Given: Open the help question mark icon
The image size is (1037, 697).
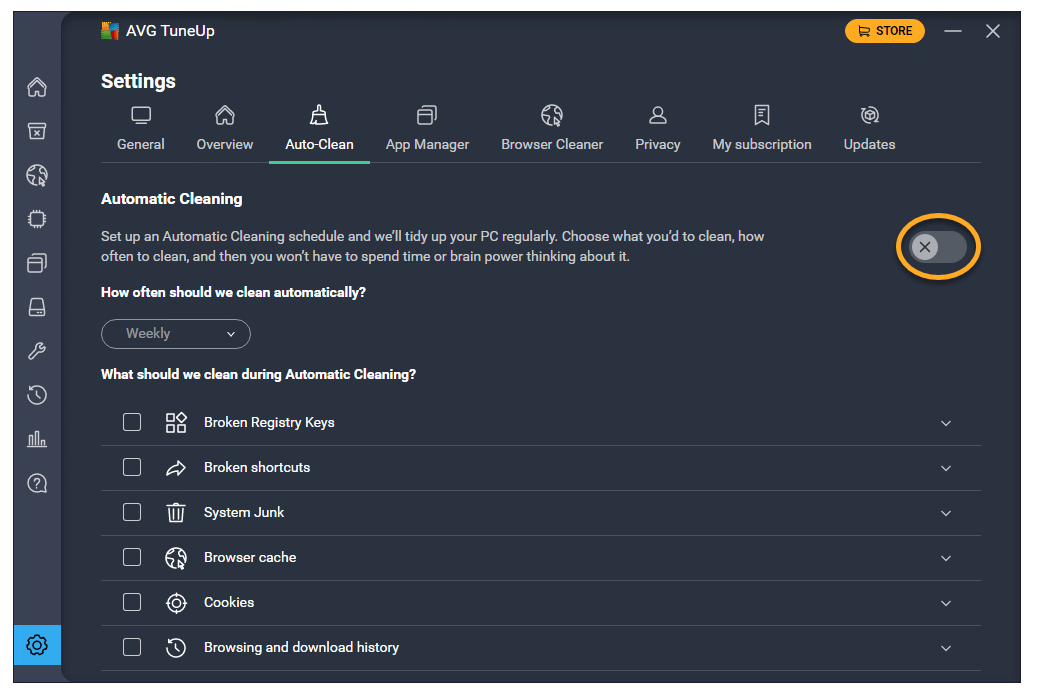Looking at the screenshot, I should (37, 484).
